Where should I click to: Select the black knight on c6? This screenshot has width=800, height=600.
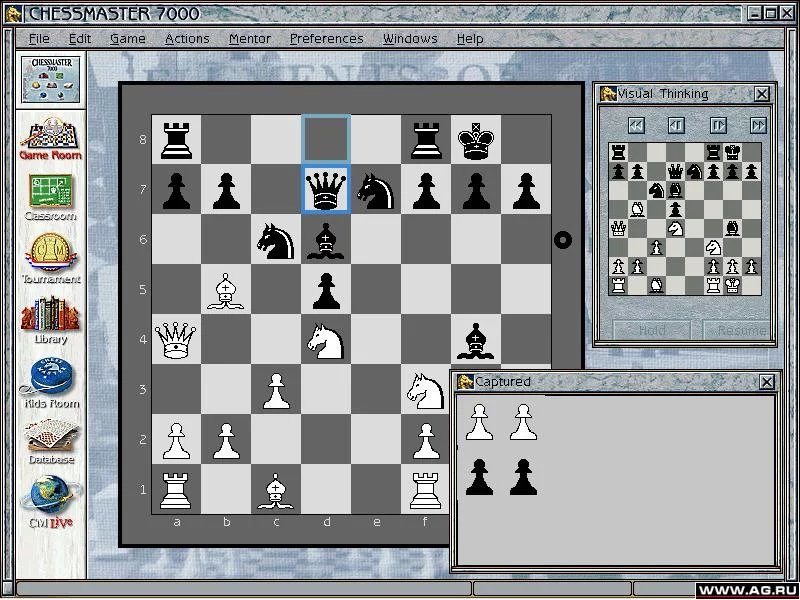pos(276,239)
